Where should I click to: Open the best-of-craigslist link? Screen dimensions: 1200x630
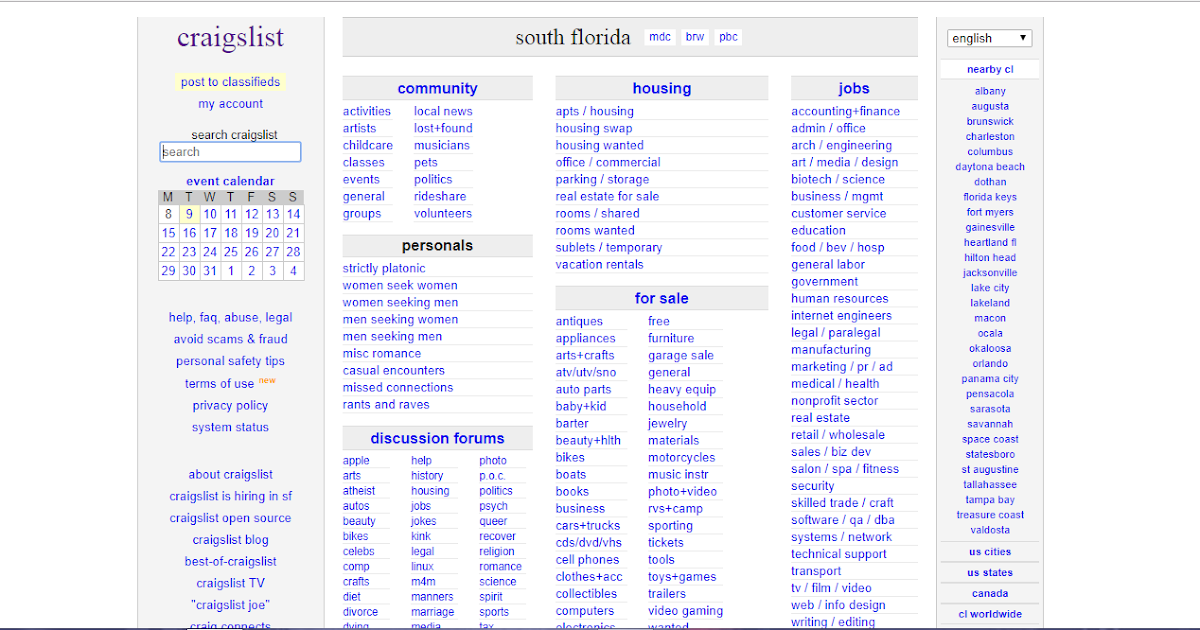click(x=230, y=562)
